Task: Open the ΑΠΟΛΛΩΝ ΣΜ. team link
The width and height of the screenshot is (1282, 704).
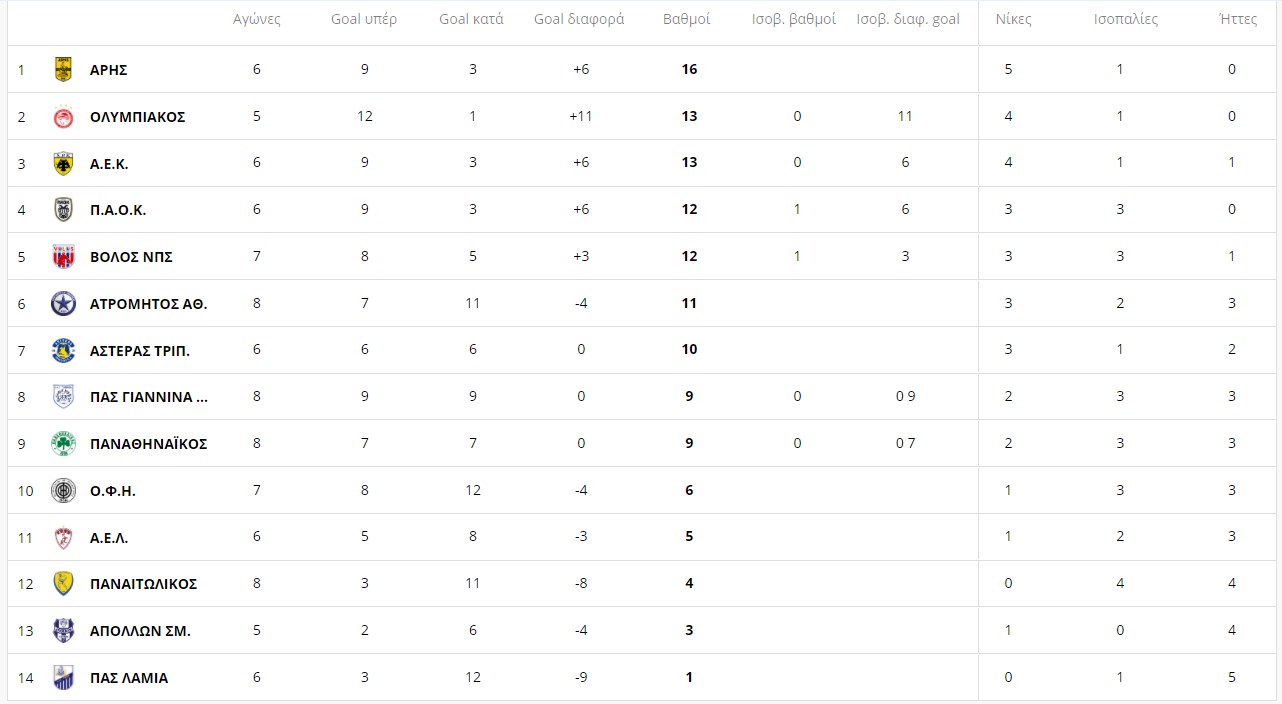Action: 140,631
